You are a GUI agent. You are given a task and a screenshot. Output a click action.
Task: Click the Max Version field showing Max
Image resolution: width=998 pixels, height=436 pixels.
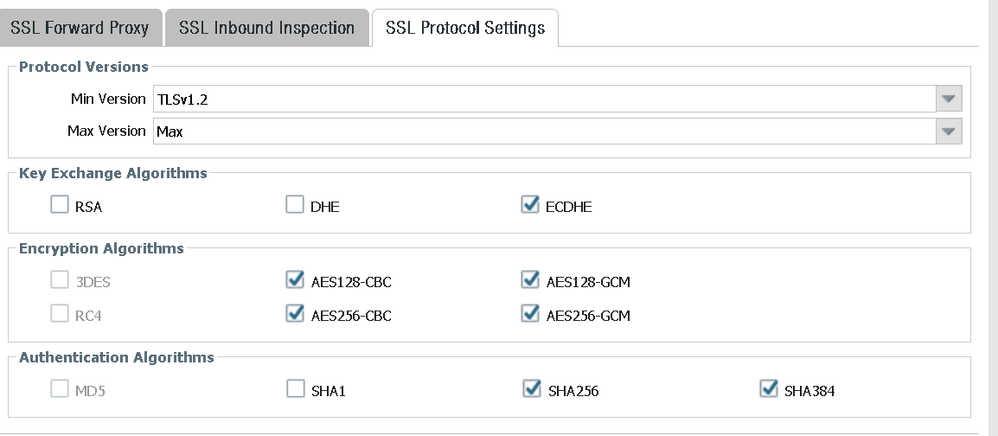(540, 131)
